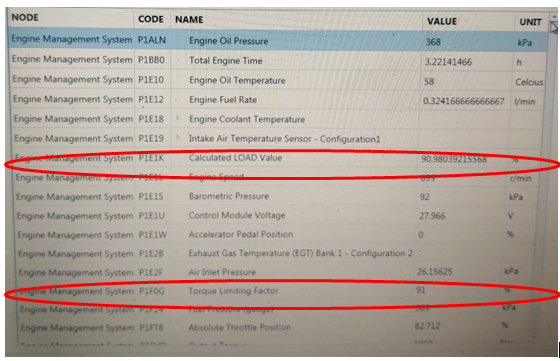This screenshot has height=361, width=560.
Task: Click the scrollbar up arrow
Action: pos(554,17)
